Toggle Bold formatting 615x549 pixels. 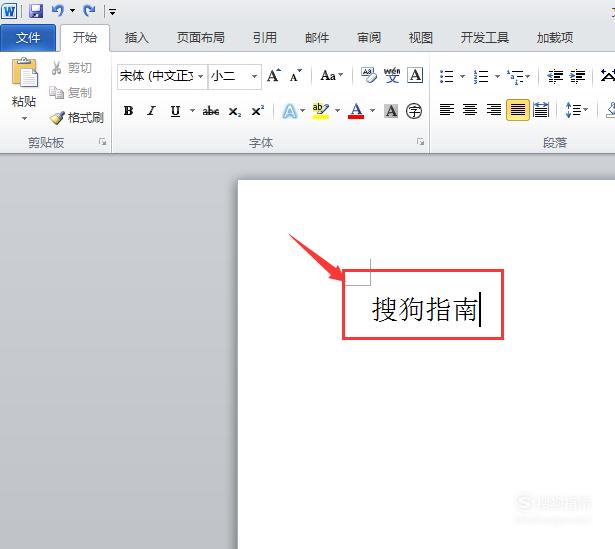click(128, 111)
